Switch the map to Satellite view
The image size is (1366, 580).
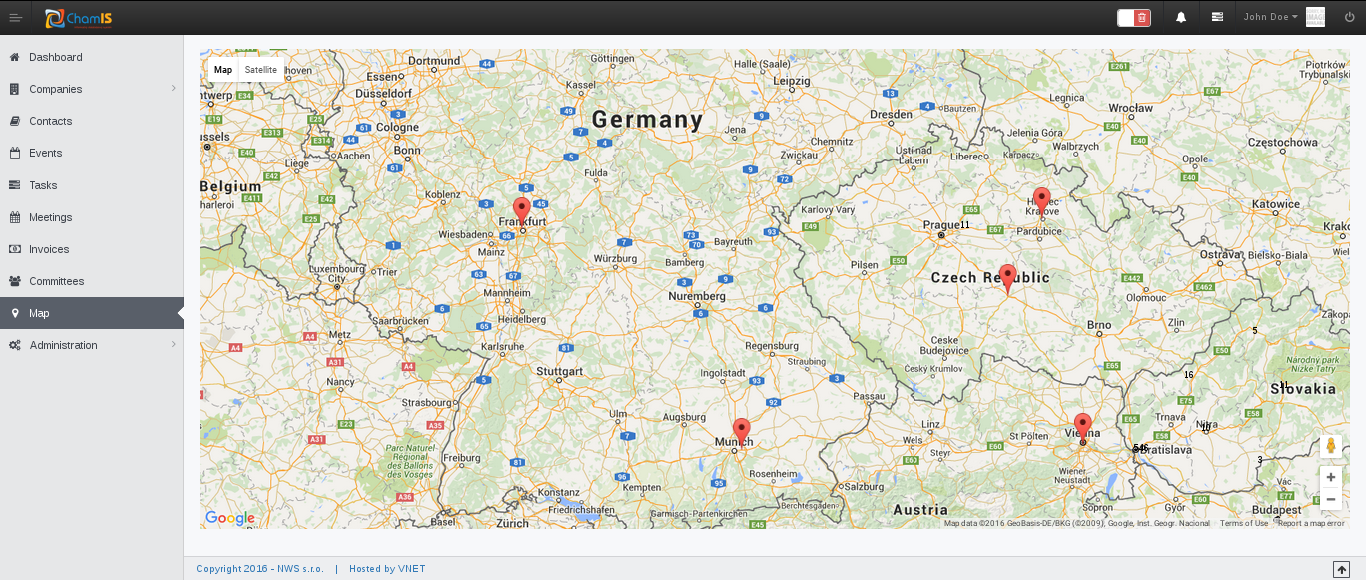pyautogui.click(x=261, y=70)
